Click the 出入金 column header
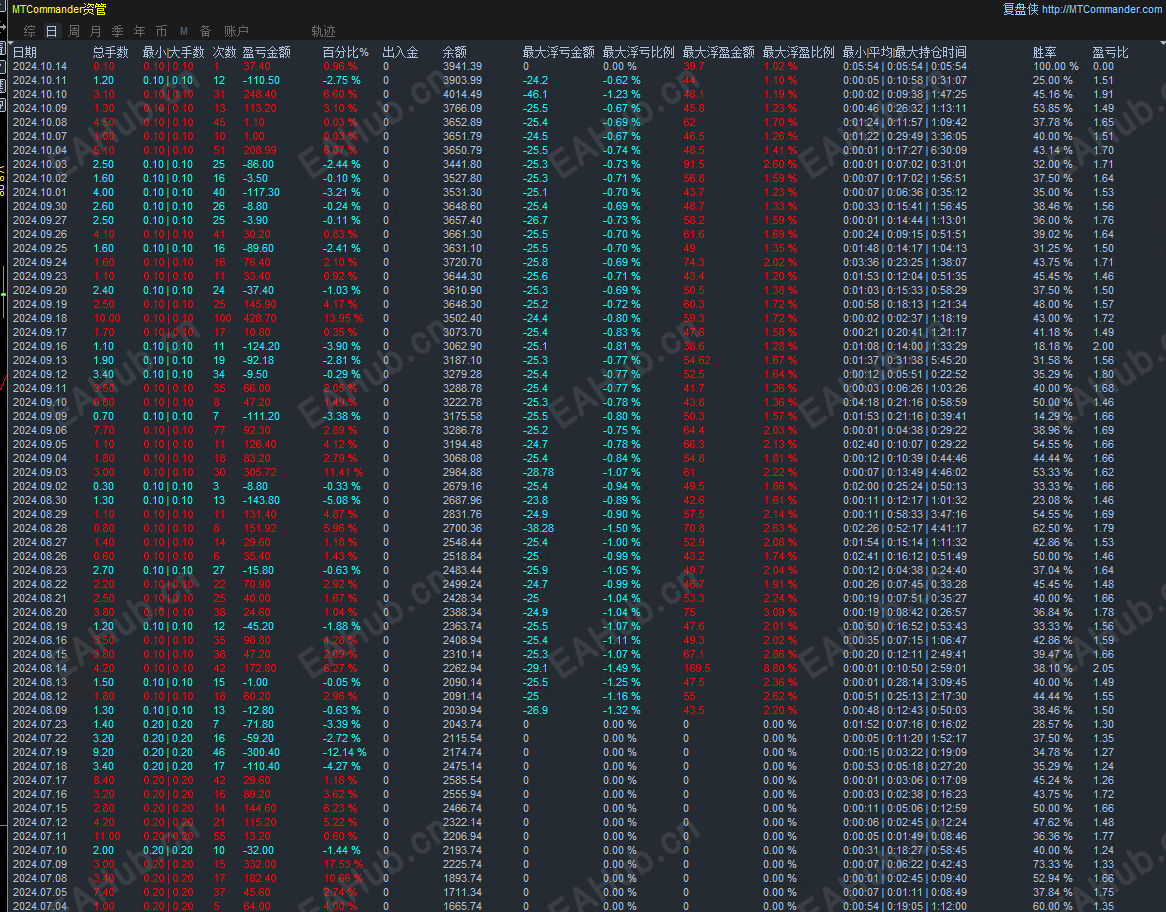1166x912 pixels. pyautogui.click(x=401, y=52)
